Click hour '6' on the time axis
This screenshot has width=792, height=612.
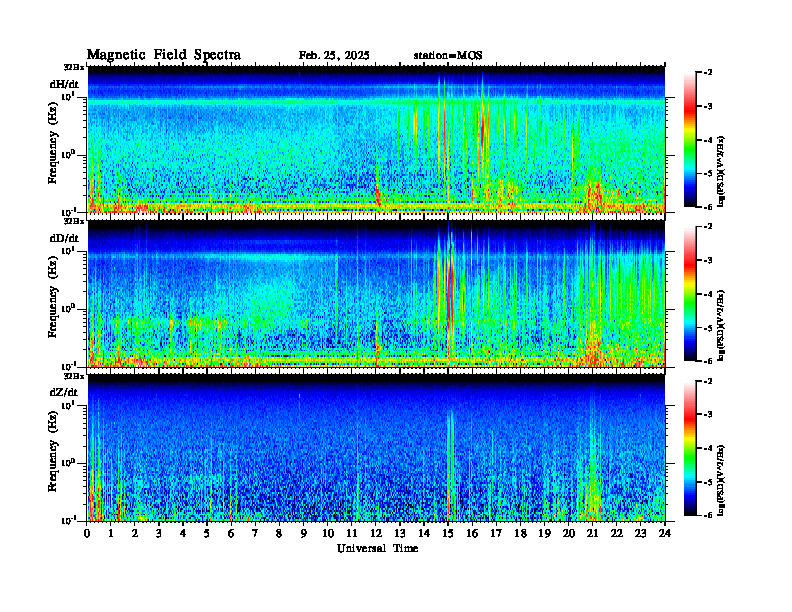point(231,534)
